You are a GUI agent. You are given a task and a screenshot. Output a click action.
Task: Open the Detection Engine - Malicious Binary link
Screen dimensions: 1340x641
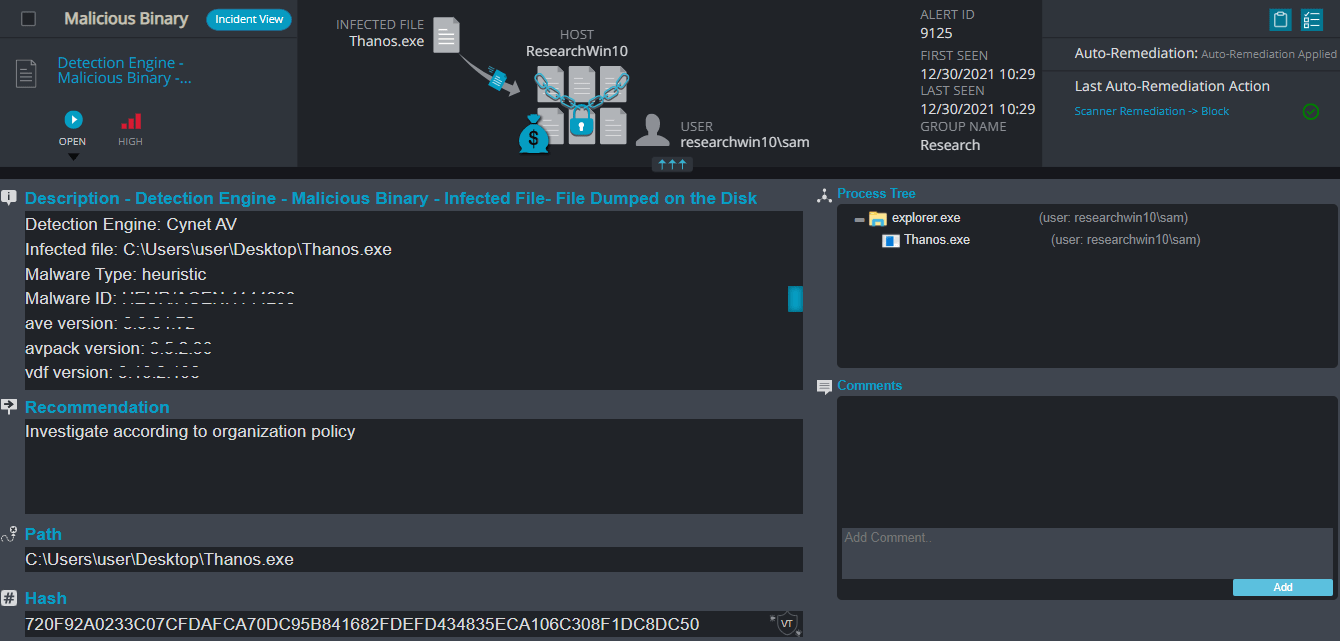tap(125, 70)
